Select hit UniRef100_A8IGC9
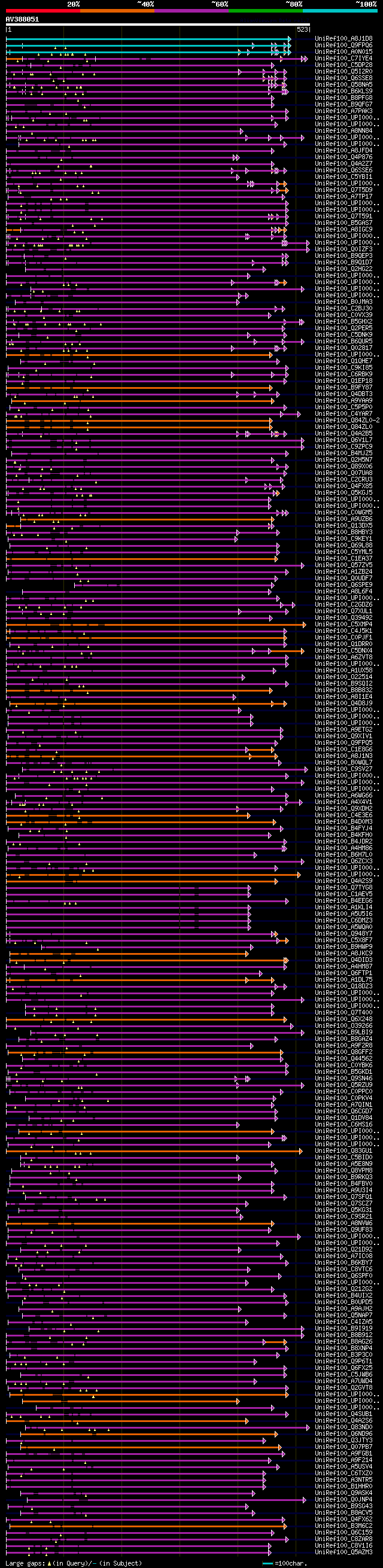The image size is (383, 1568). (x=344, y=230)
